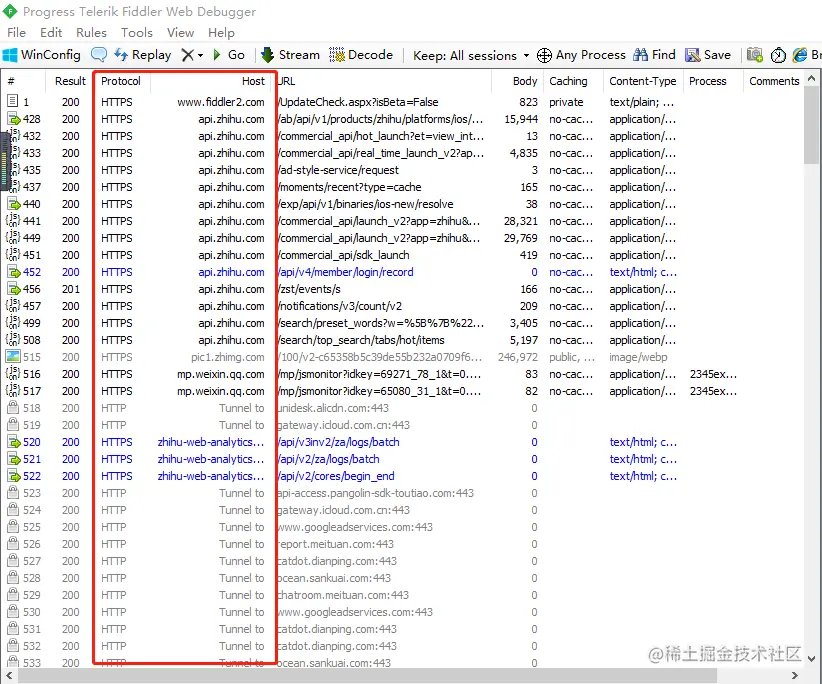
Task: Click the horizontal scrollbar right arrow
Action: (795, 675)
